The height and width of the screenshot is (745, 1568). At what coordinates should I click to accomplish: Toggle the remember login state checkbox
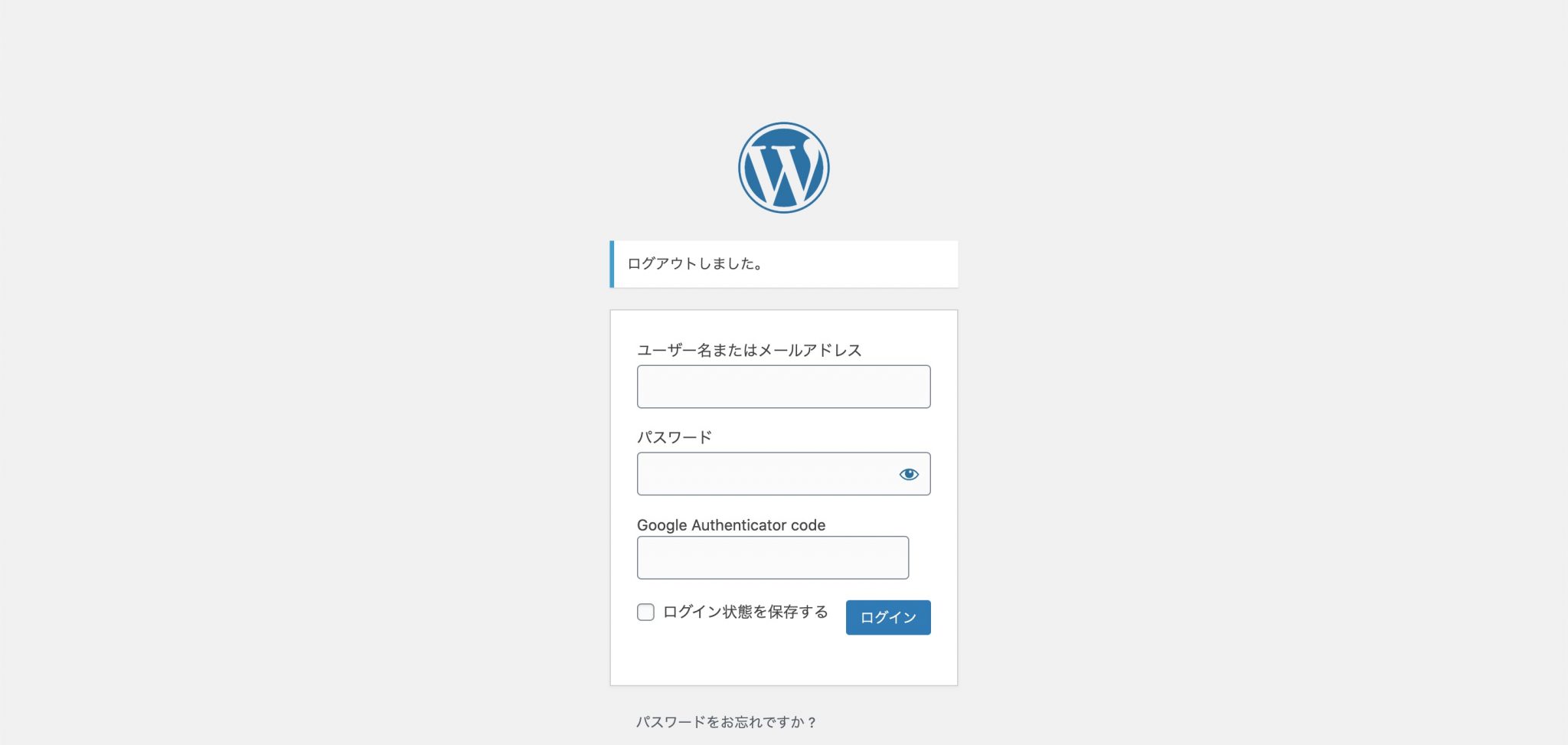(x=645, y=613)
